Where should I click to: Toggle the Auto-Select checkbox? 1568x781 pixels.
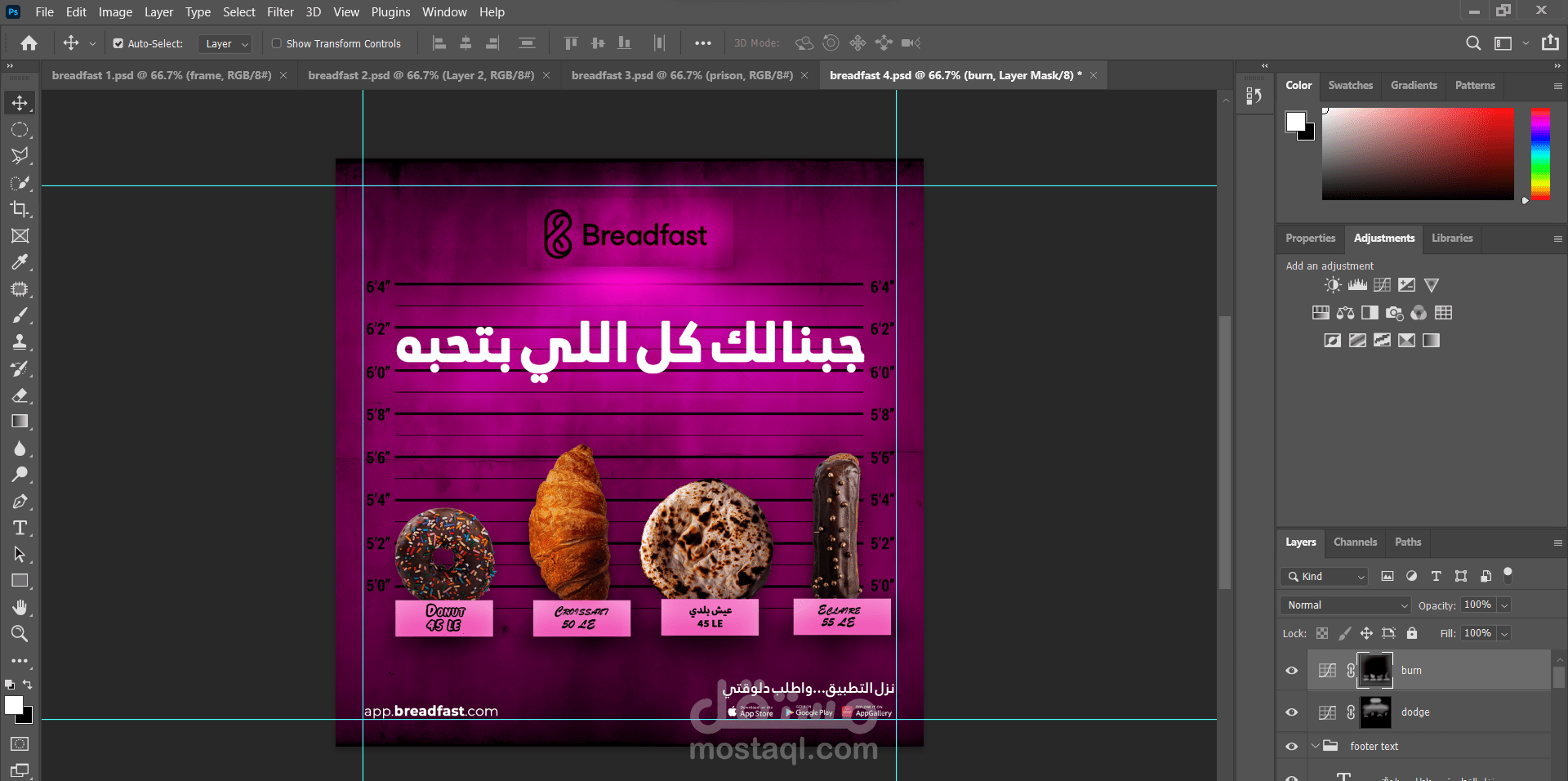point(118,43)
